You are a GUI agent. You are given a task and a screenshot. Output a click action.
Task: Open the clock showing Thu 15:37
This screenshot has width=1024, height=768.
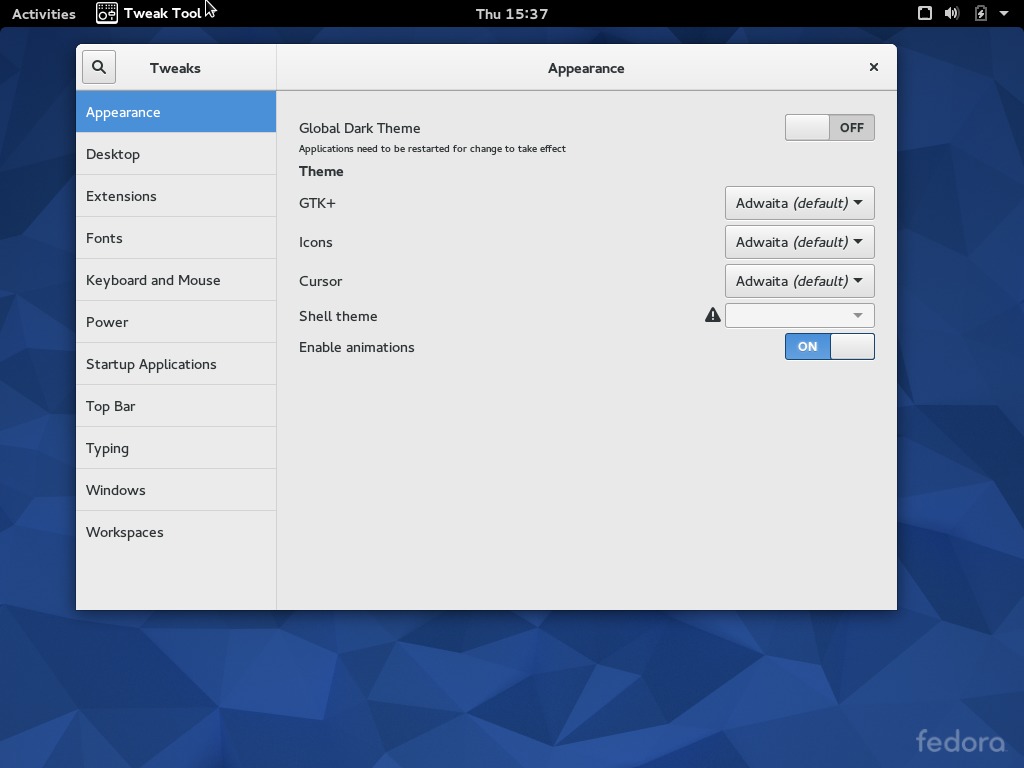point(511,13)
